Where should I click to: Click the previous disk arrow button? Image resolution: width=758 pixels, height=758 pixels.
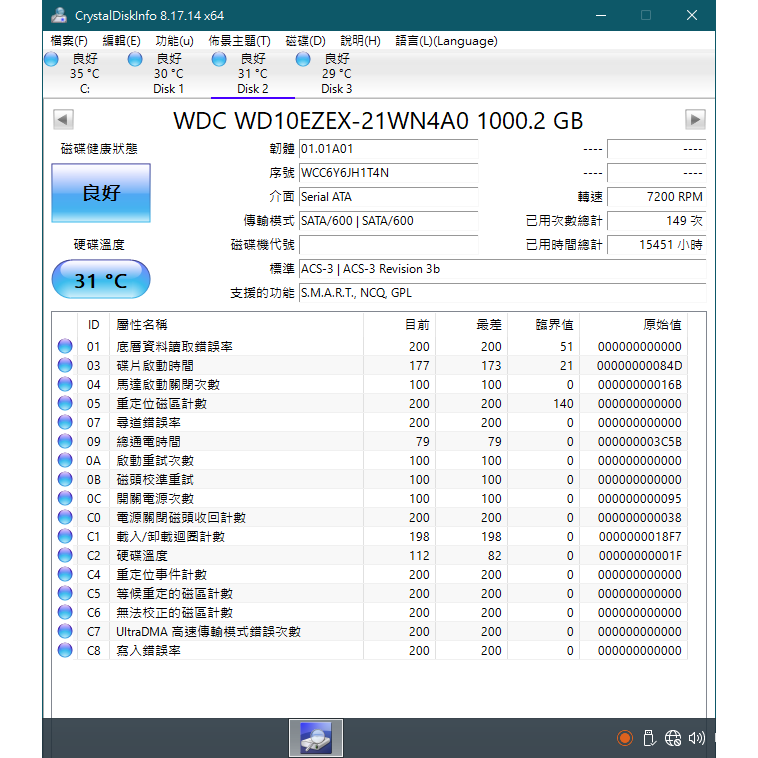click(x=63, y=119)
